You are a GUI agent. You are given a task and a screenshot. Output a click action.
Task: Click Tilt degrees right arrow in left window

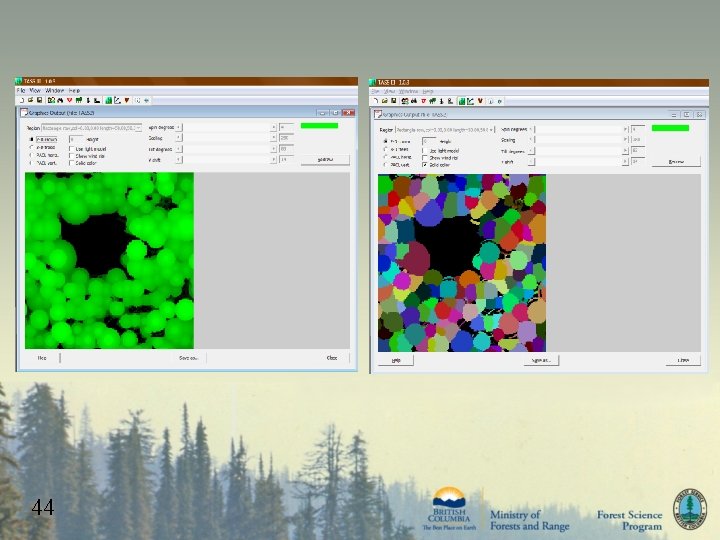(273, 149)
